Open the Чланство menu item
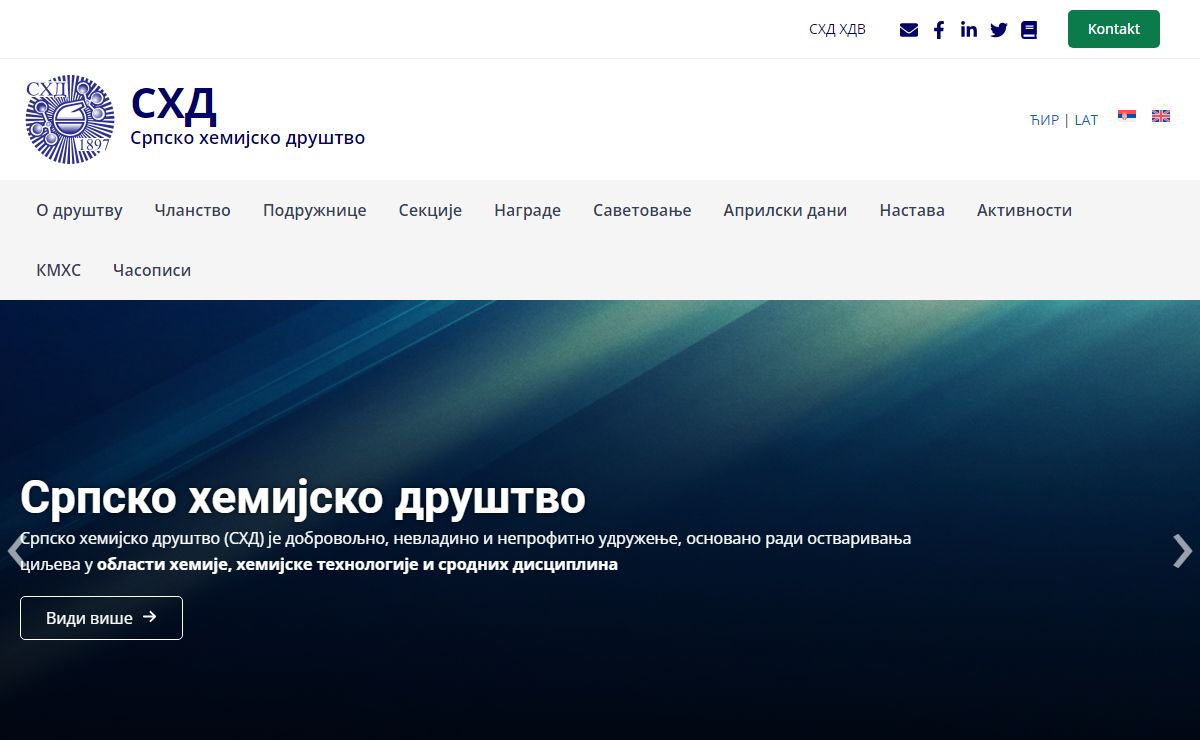Image resolution: width=1200 pixels, height=740 pixels. [192, 210]
